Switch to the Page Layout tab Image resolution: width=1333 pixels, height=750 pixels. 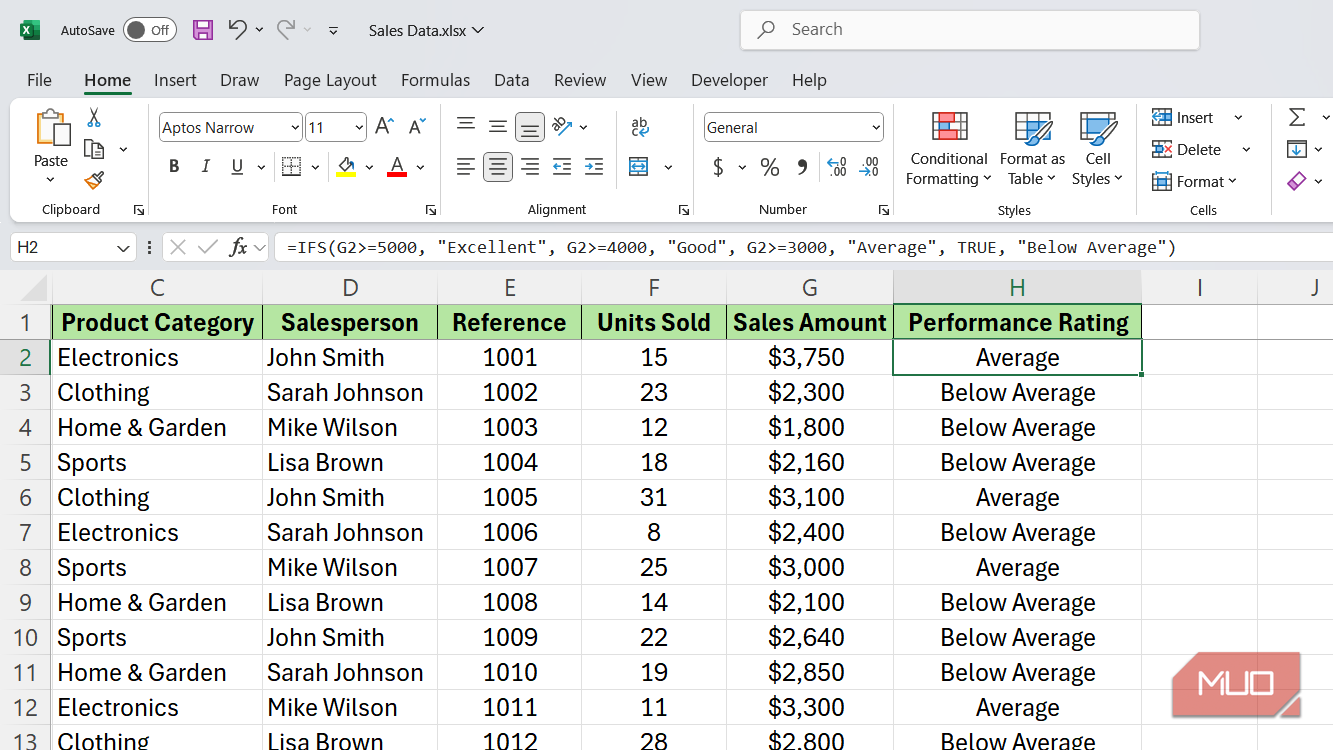point(330,80)
